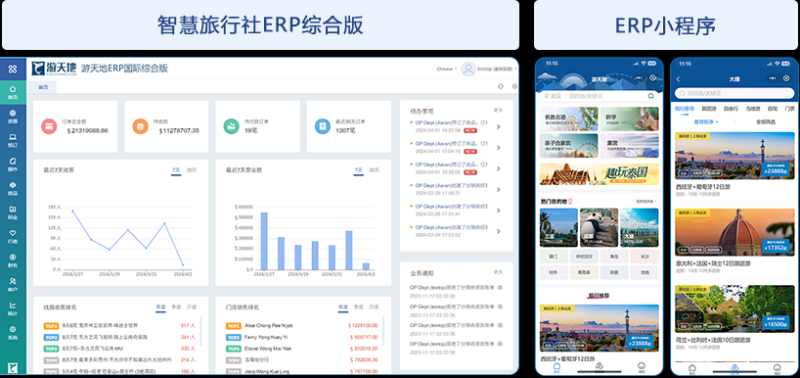
Task: Click the search magnifier in the 武汉 search bar
Action: (651, 96)
